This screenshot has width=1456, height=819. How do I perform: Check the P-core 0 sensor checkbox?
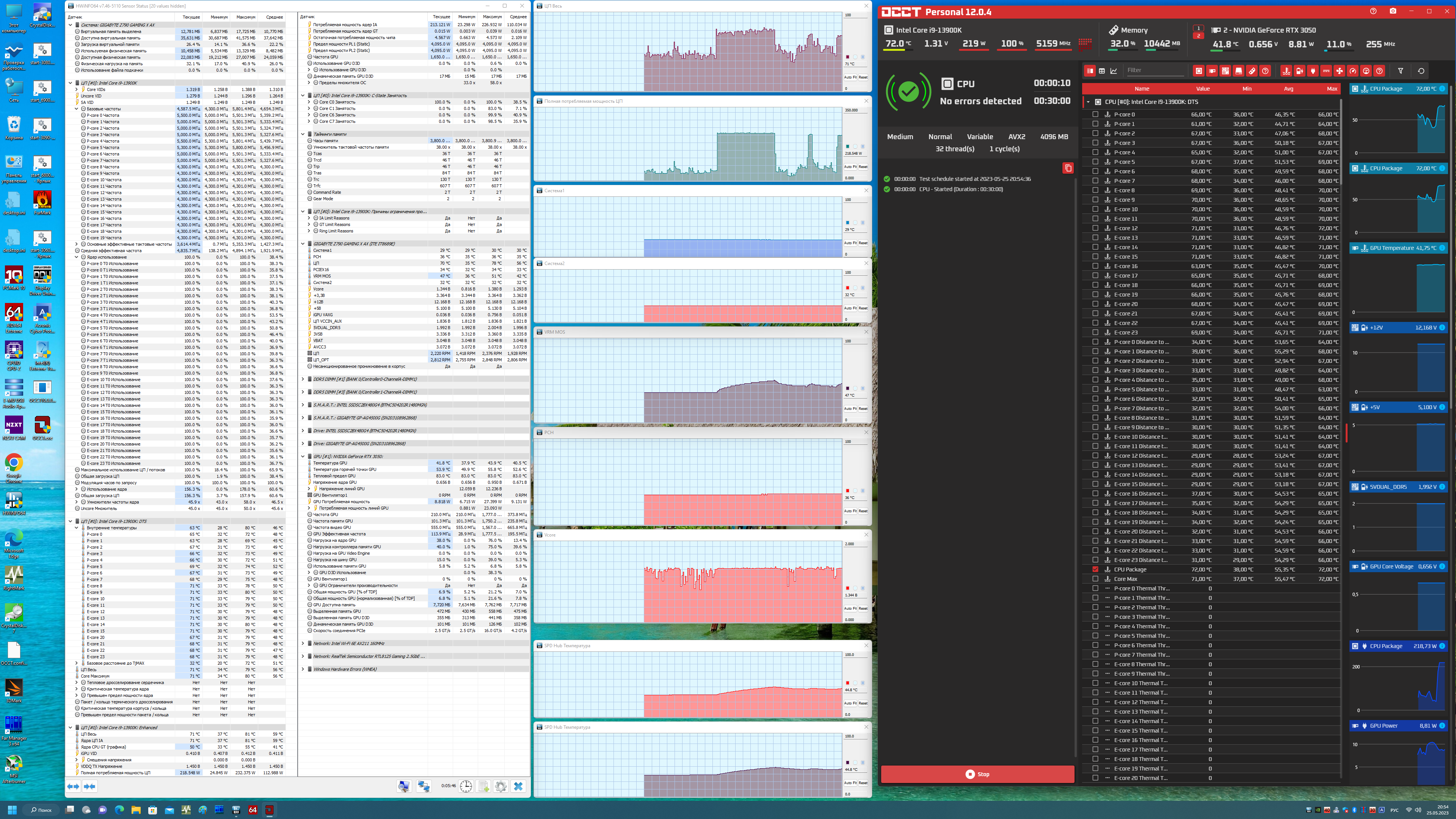point(1095,114)
